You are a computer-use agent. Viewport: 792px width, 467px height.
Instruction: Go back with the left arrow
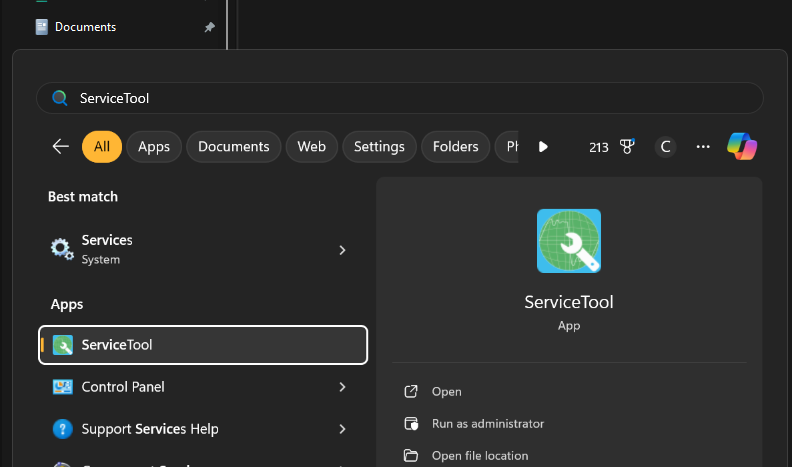click(x=61, y=147)
